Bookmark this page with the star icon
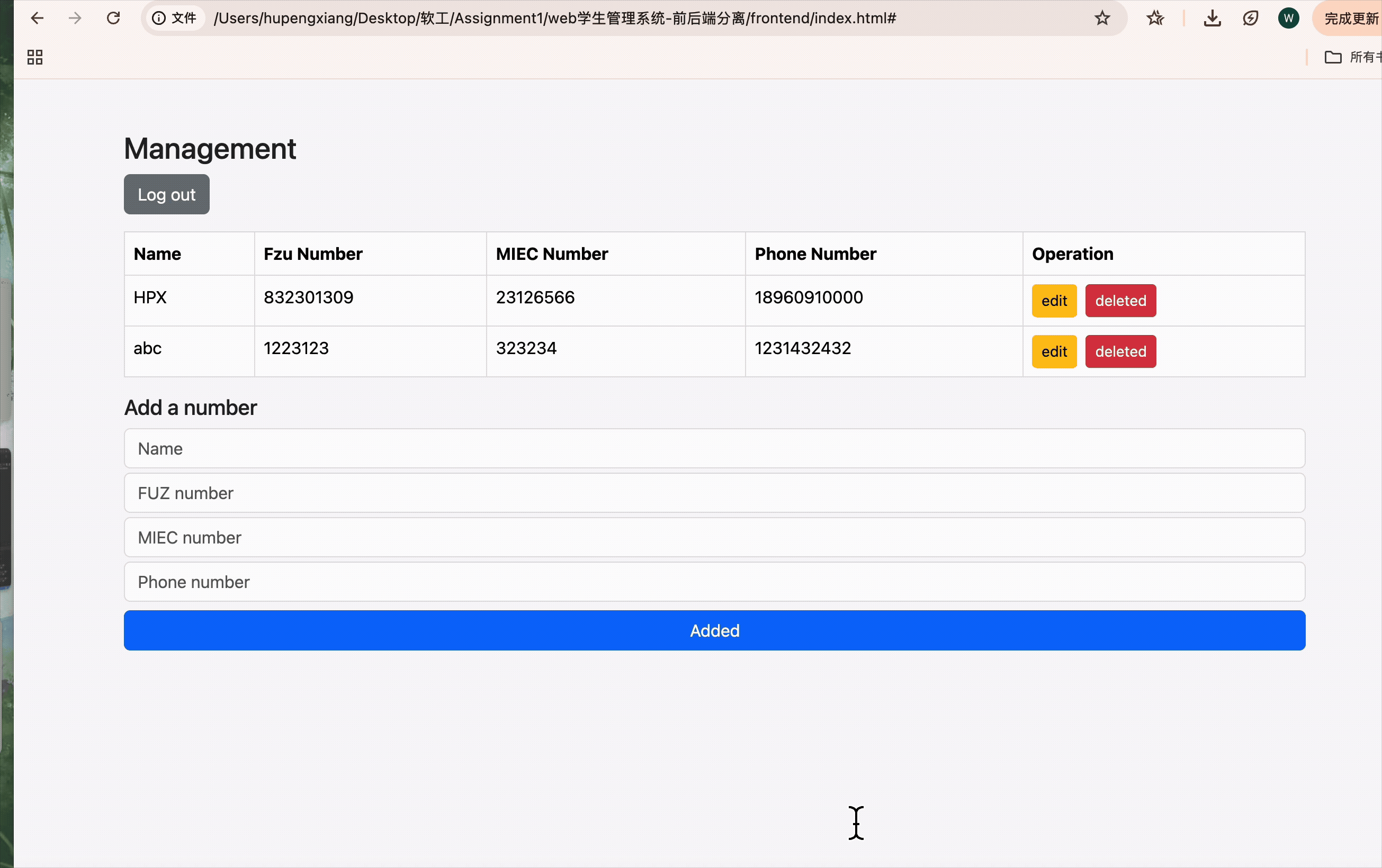 tap(1102, 18)
